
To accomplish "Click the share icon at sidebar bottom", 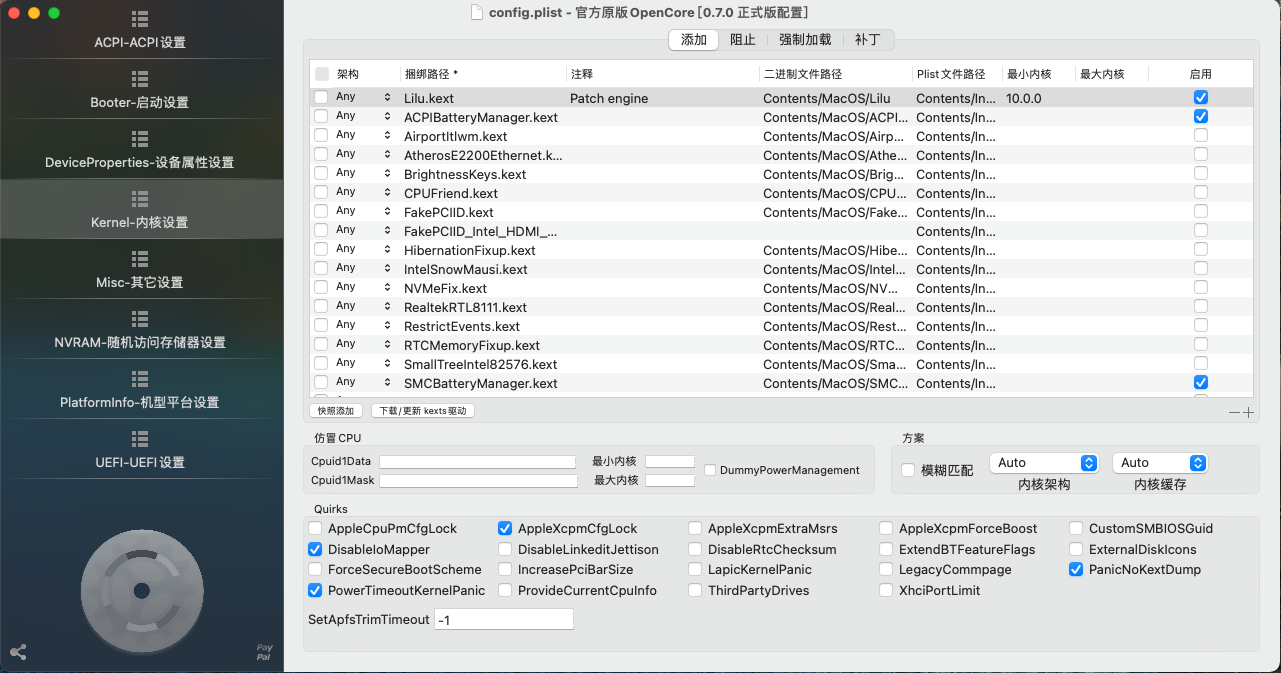I will coord(18,652).
